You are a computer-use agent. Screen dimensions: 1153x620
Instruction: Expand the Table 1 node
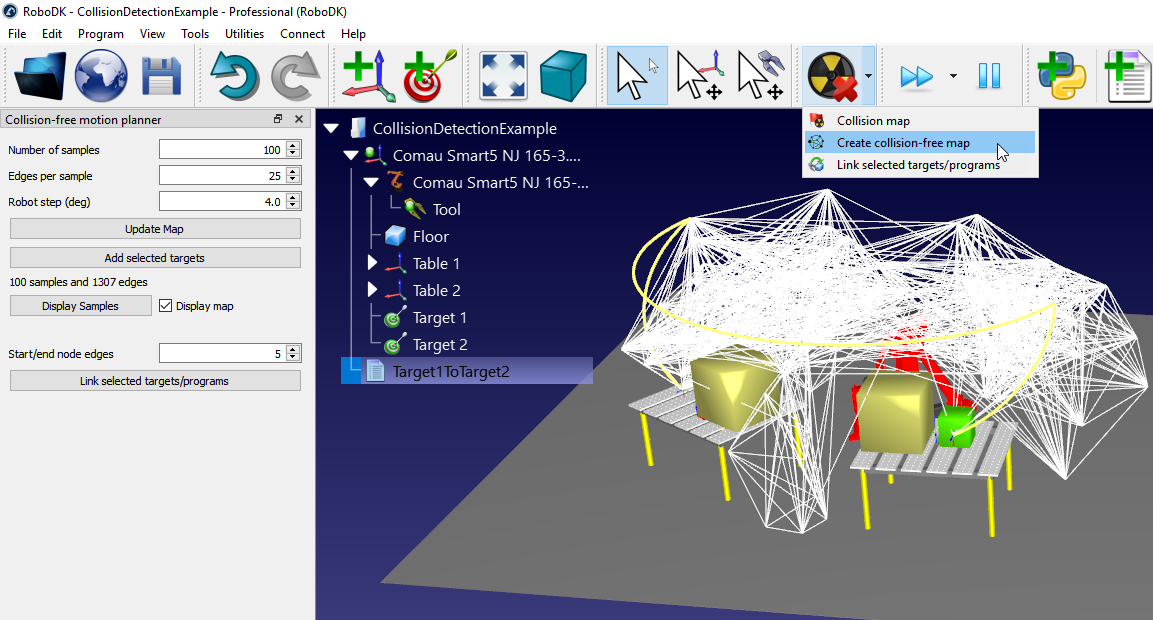tap(372, 263)
